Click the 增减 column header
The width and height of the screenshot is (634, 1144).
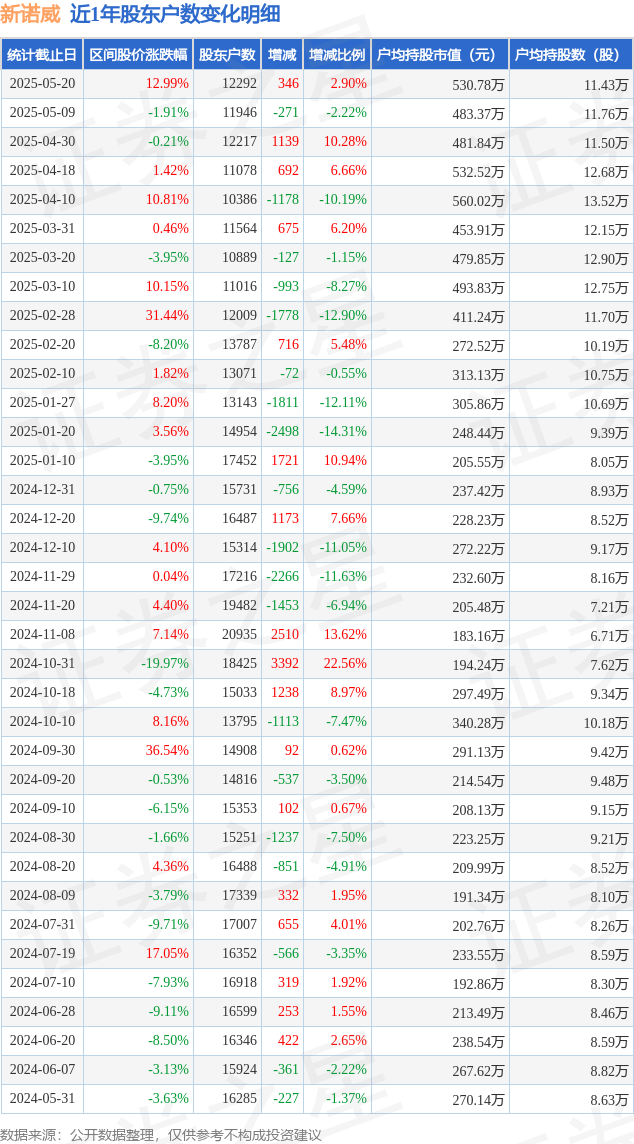coord(282,55)
